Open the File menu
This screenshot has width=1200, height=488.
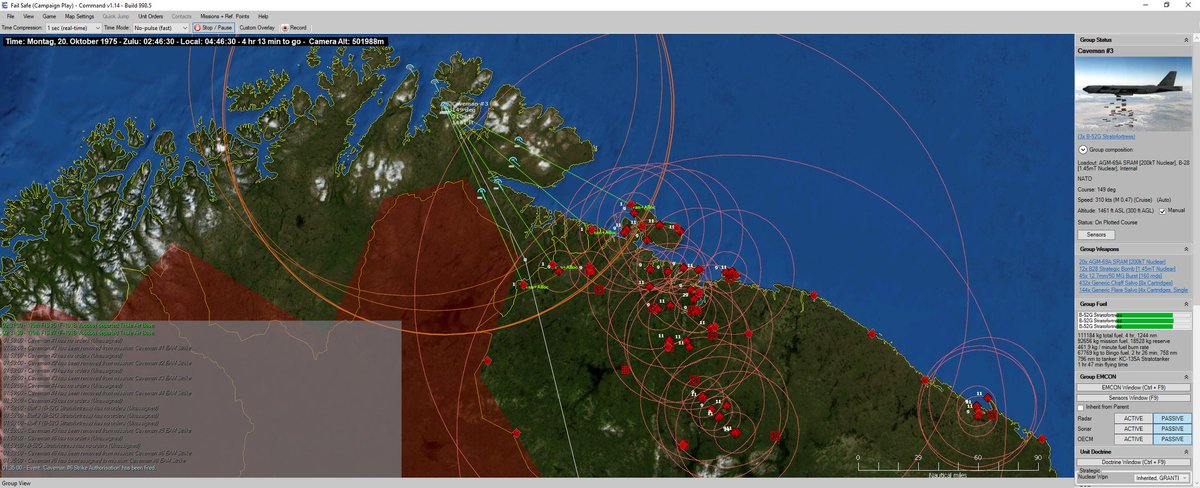click(x=10, y=17)
